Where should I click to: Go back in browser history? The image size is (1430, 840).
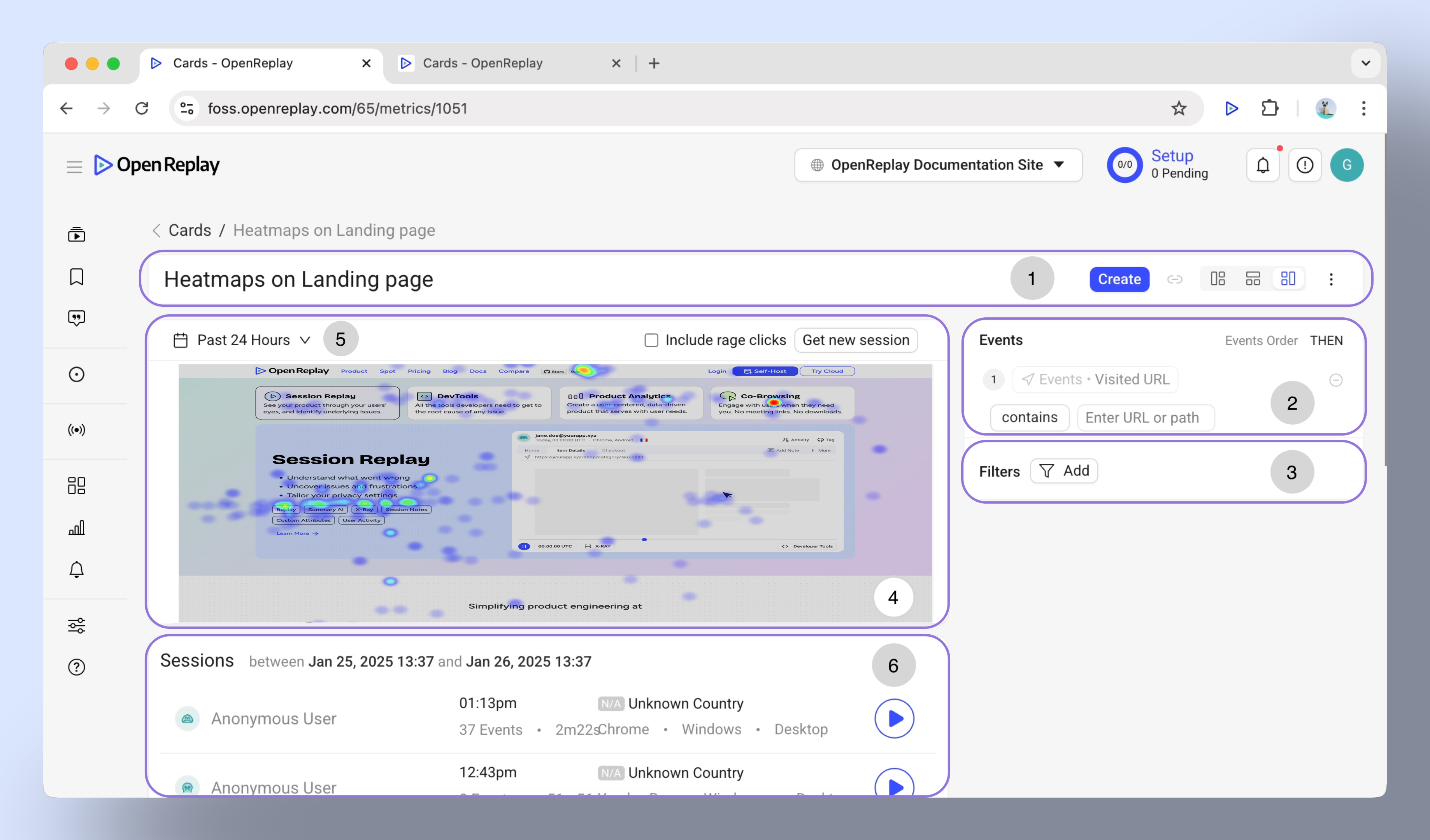pos(67,108)
